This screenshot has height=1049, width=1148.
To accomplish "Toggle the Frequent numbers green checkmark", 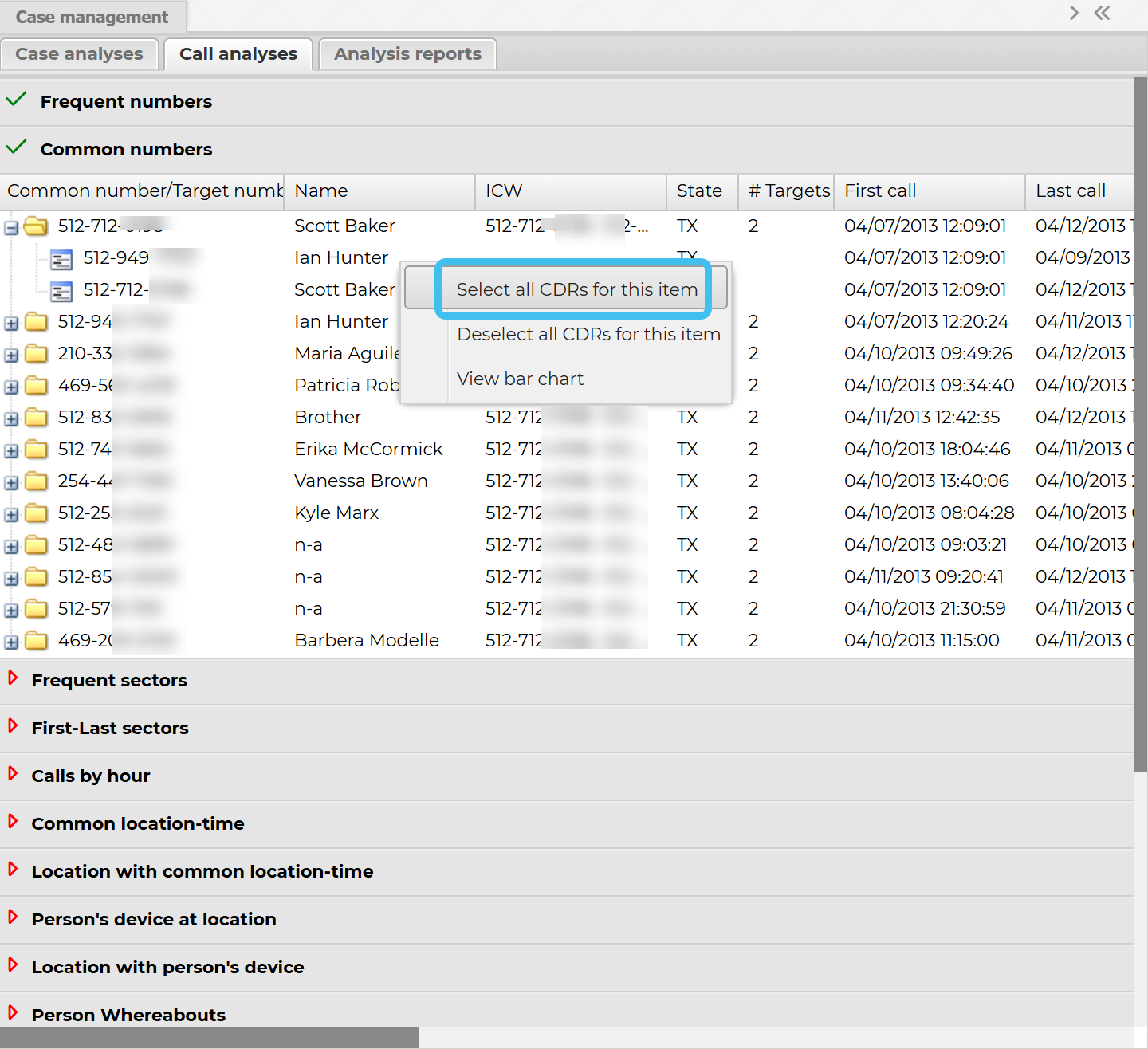I will click(16, 100).
